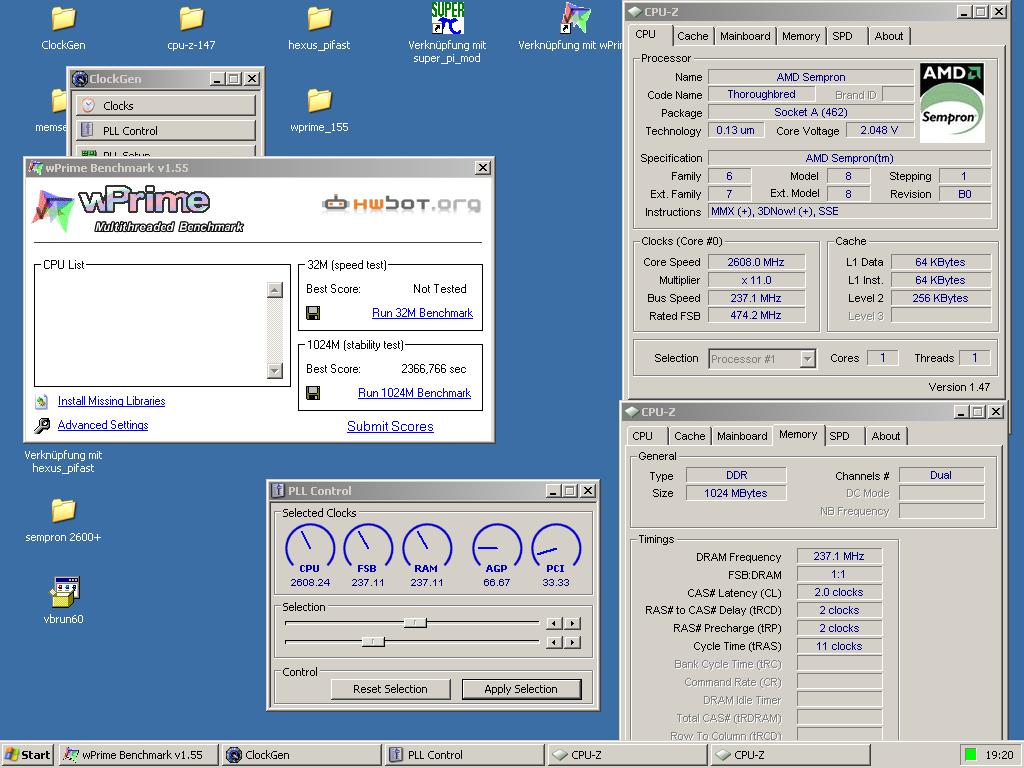Open the Windows Start menu
Image resolution: width=1024 pixels, height=768 pixels.
(x=28, y=755)
